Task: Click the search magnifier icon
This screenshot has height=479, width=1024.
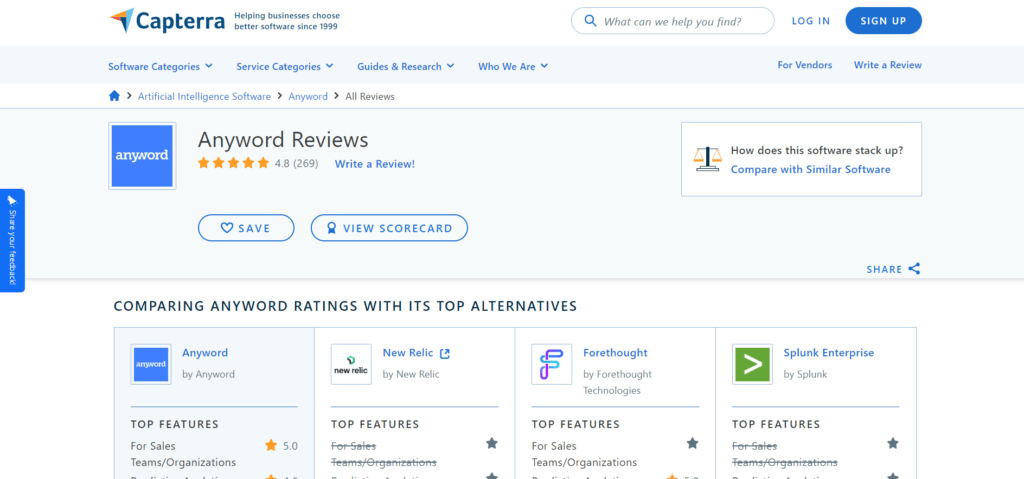Action: click(590, 21)
